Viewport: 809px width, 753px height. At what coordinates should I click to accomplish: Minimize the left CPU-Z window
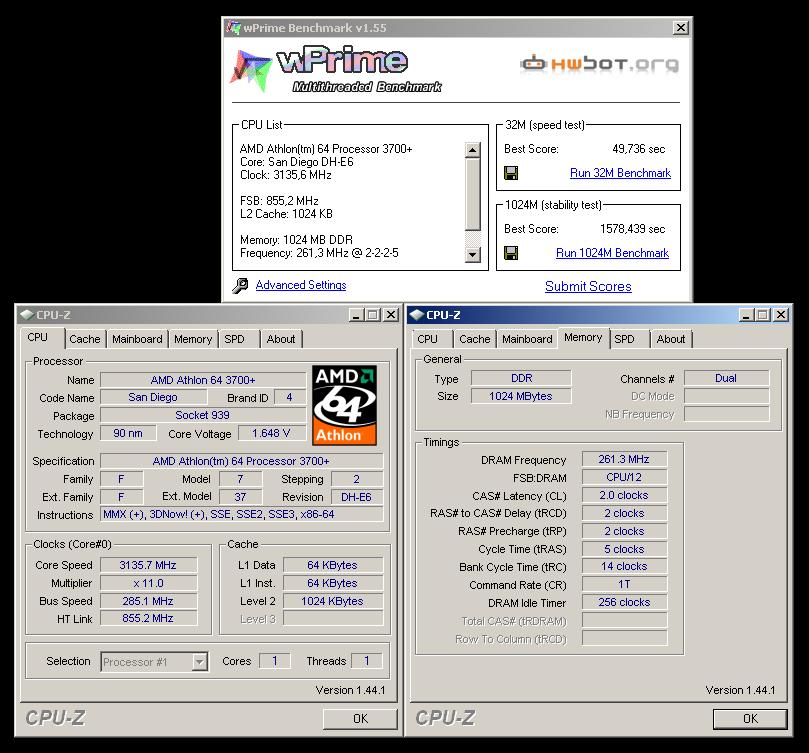click(x=355, y=315)
